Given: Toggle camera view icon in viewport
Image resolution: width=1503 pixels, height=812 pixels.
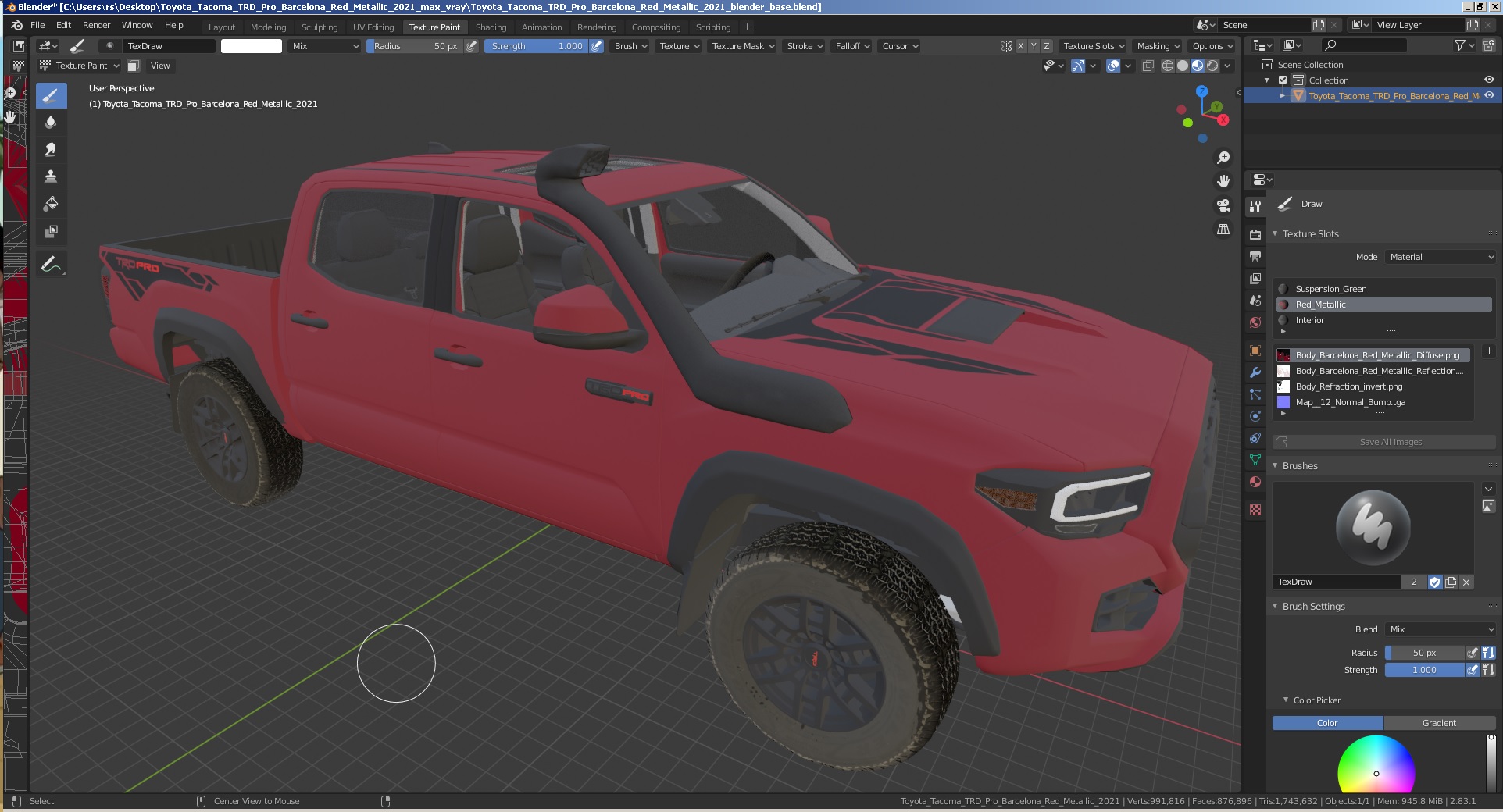Looking at the screenshot, I should click(x=1223, y=205).
